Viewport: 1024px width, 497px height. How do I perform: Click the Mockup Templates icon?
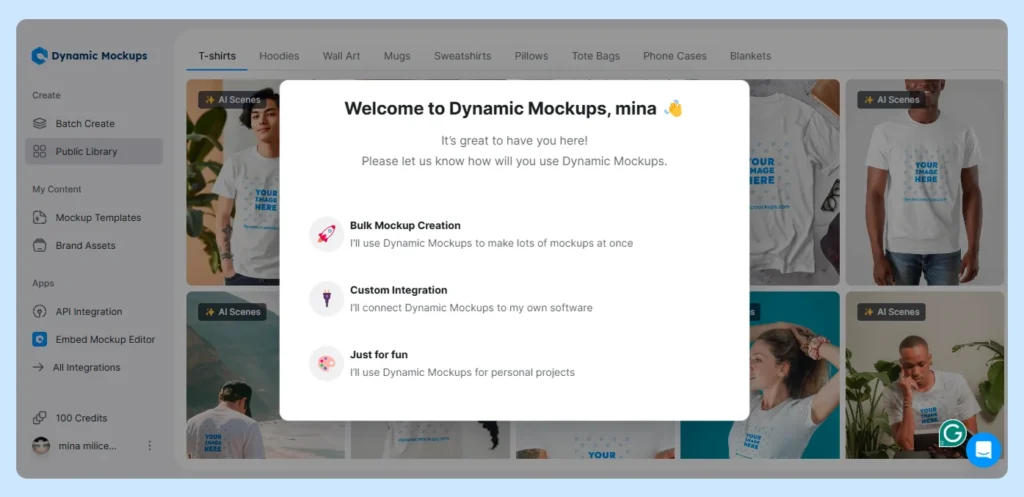point(39,217)
